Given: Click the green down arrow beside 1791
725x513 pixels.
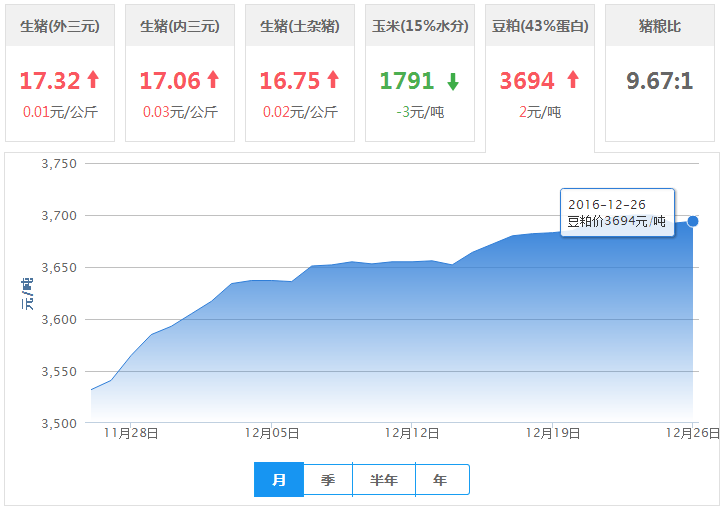Looking at the screenshot, I should point(453,81).
